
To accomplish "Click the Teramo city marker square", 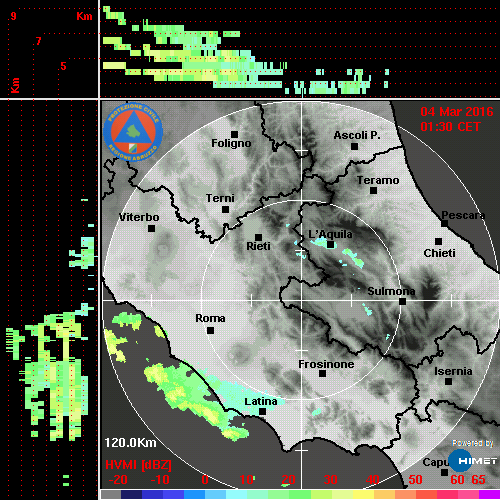I will click(x=373, y=191).
